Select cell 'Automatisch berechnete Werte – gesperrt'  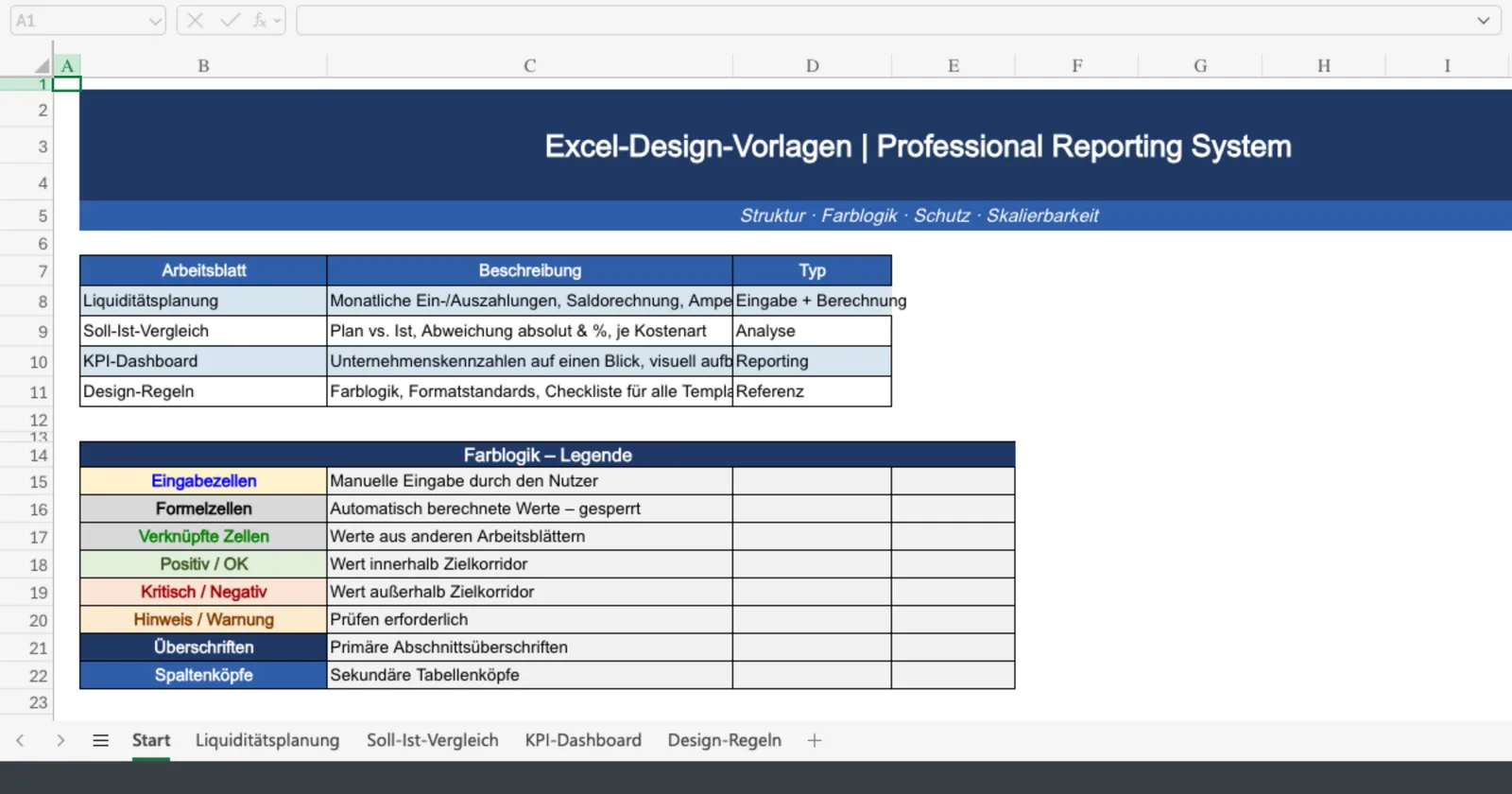[529, 509]
